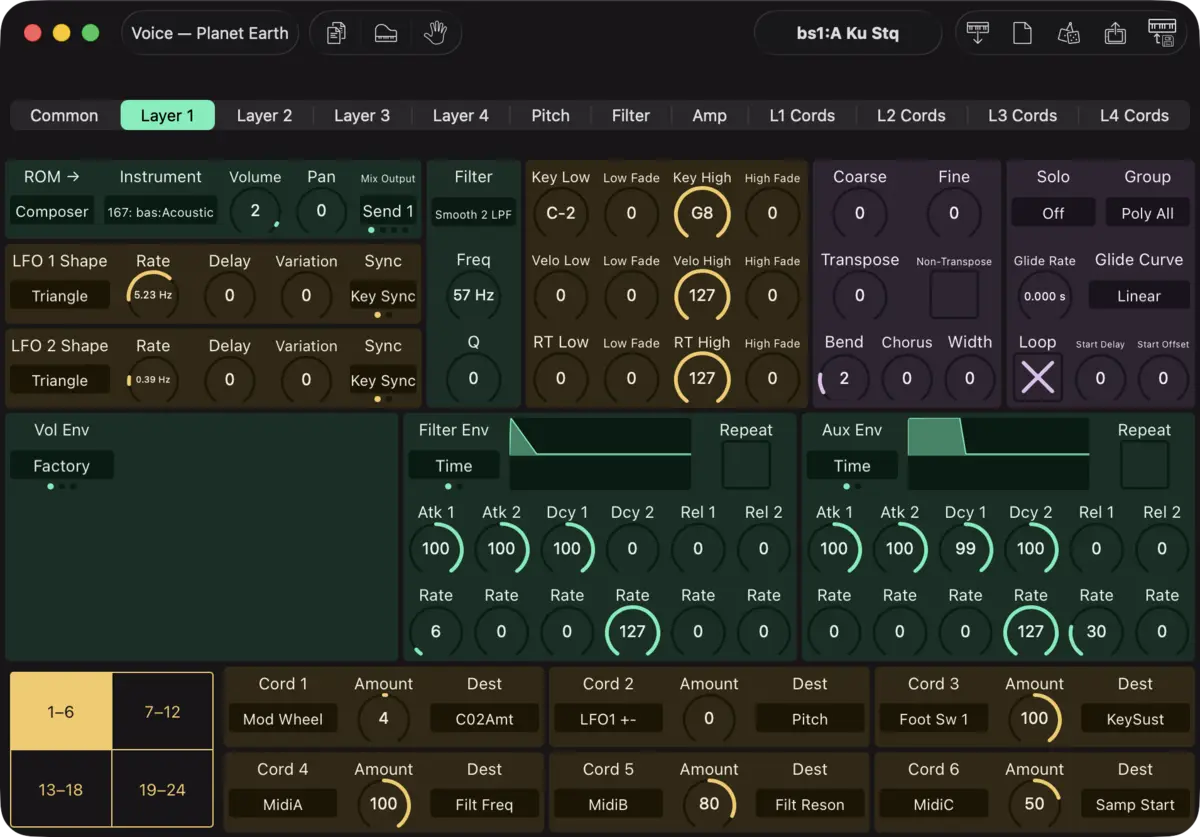Open Cord 5 MidiB source

tap(608, 803)
